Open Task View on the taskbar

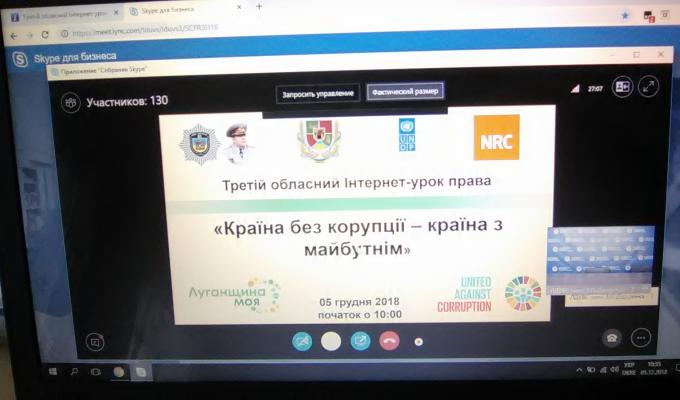(96, 372)
